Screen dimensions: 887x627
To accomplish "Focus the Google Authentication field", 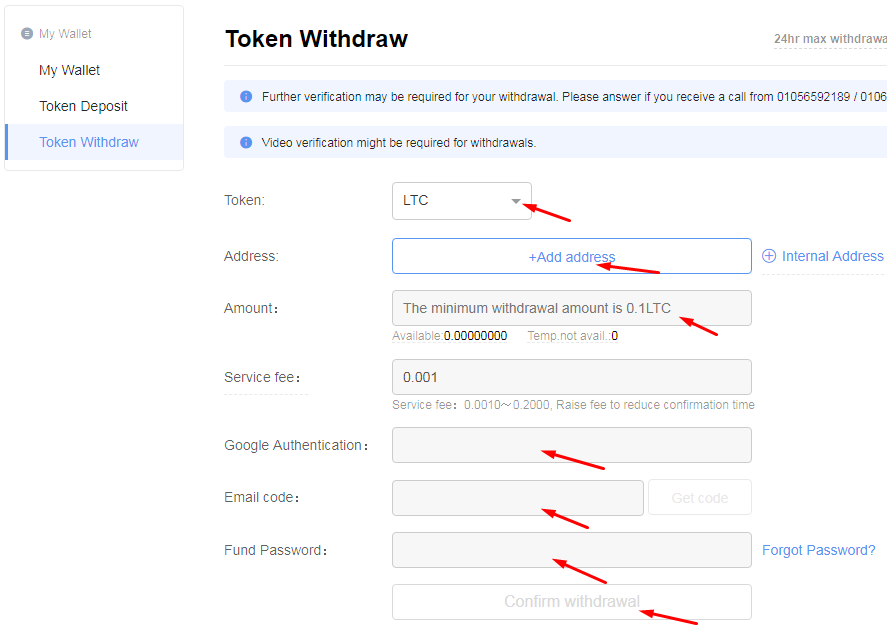I will [x=571, y=445].
